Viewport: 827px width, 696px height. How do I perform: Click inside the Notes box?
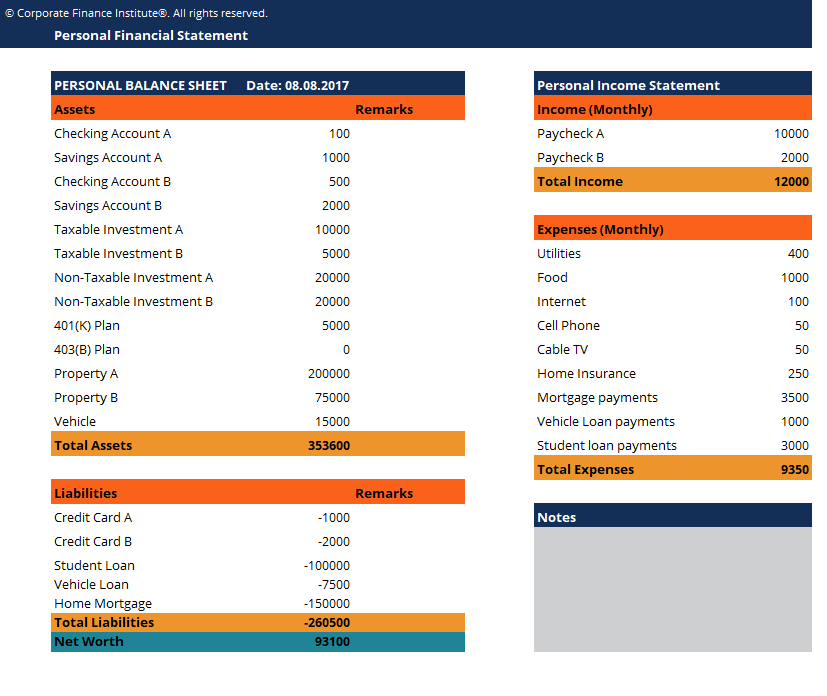pyautogui.click(x=672, y=590)
